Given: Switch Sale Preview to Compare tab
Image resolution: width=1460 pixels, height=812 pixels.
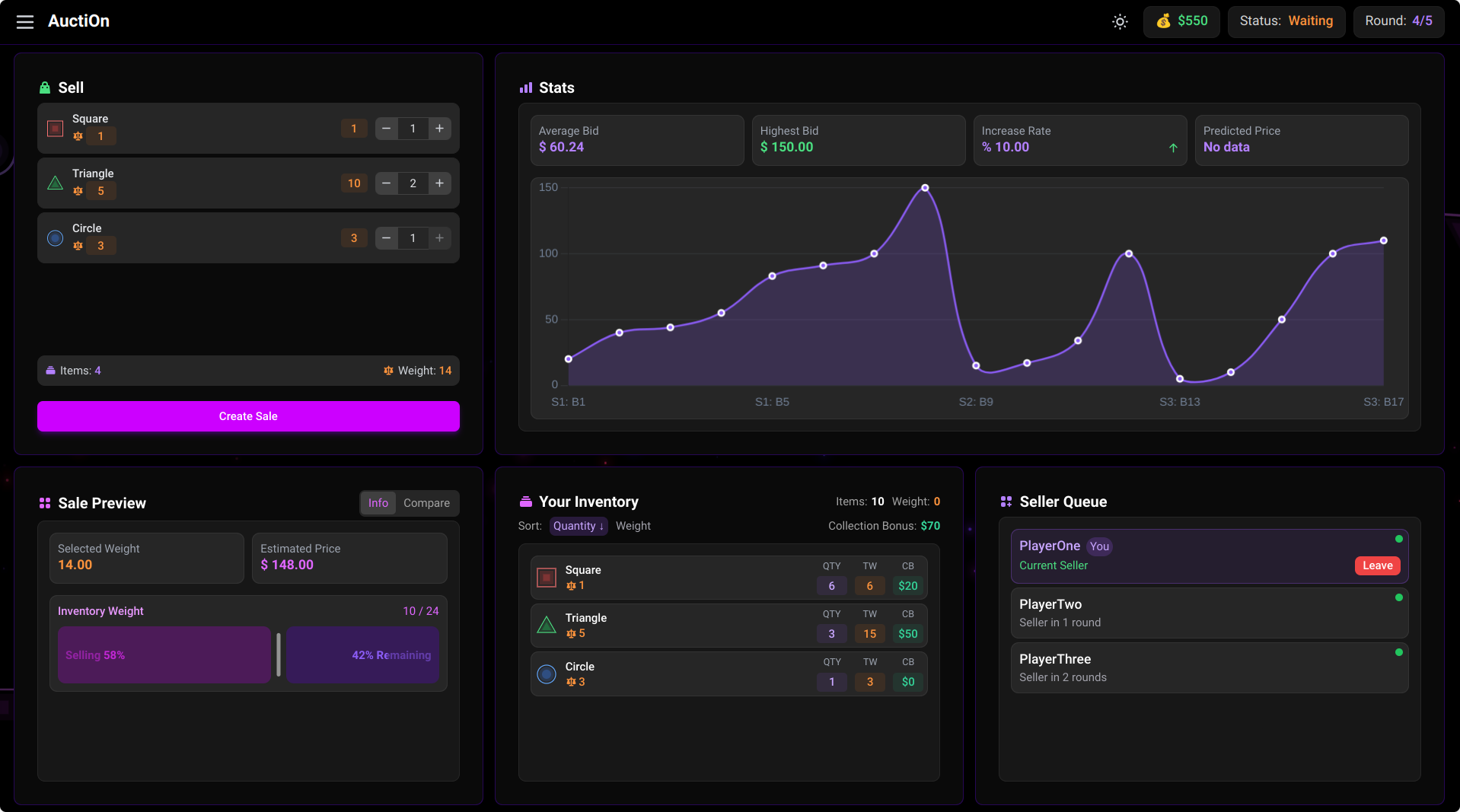Looking at the screenshot, I should tap(426, 503).
